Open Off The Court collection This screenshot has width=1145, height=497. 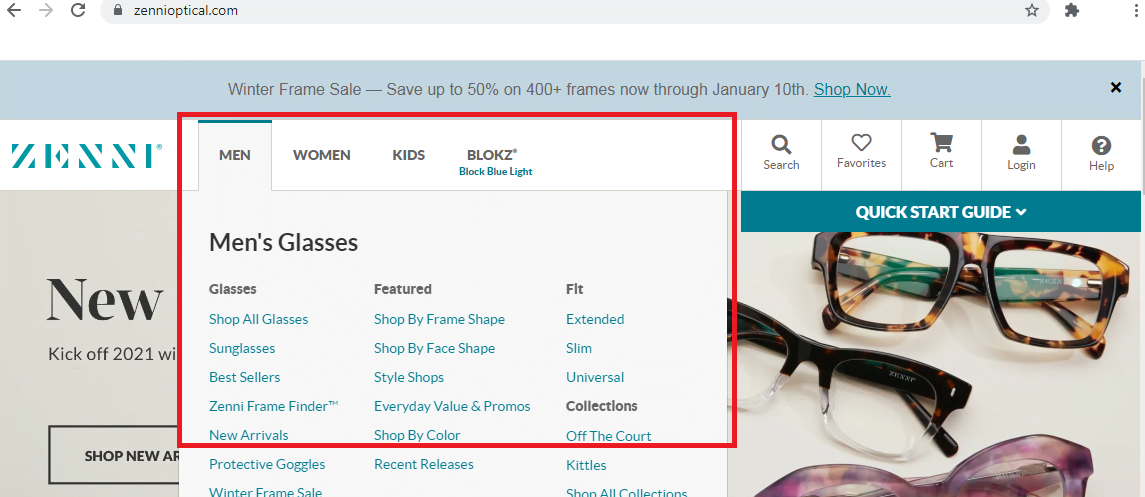point(608,436)
